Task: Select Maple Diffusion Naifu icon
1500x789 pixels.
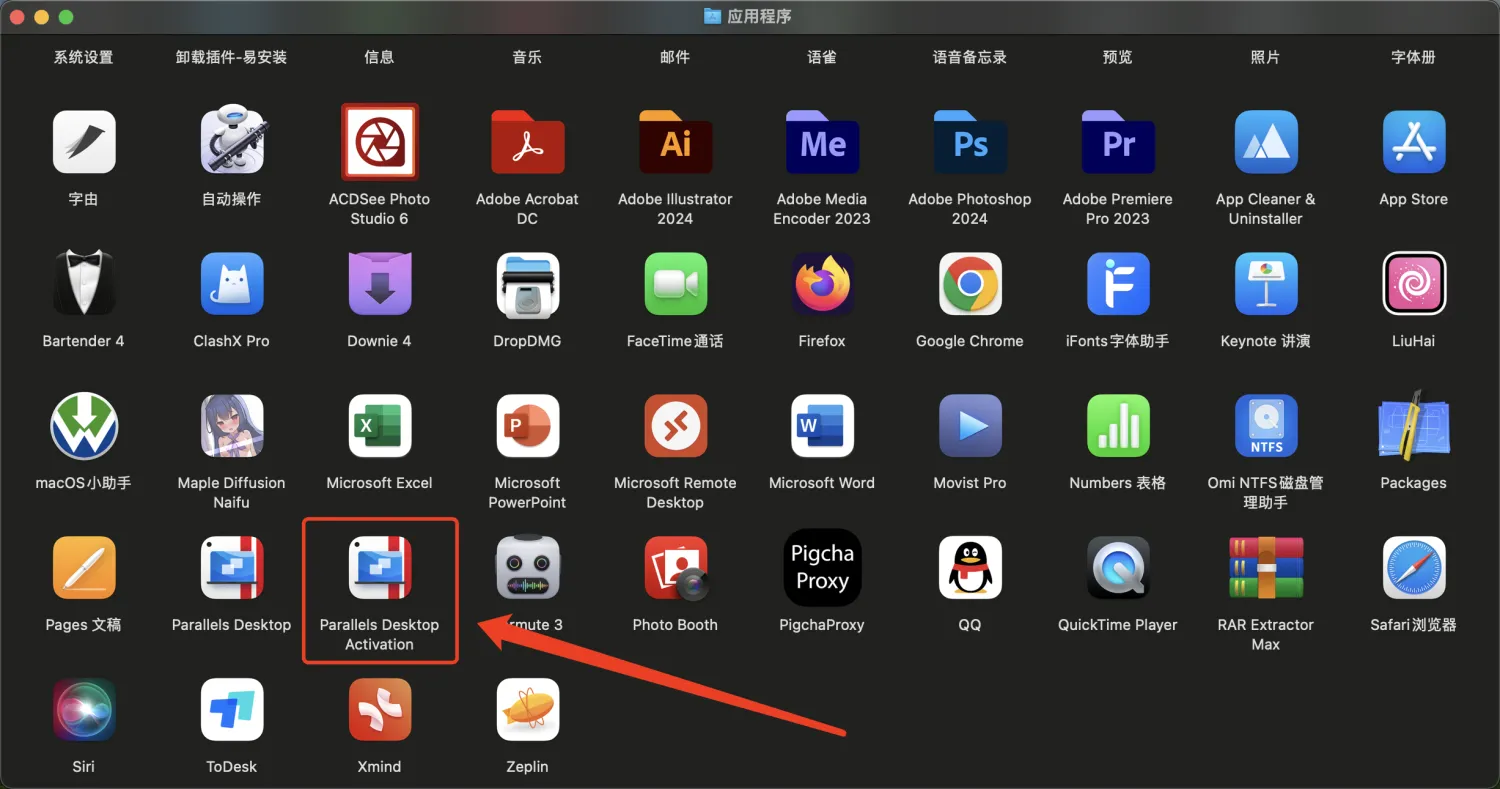Action: pos(232,426)
